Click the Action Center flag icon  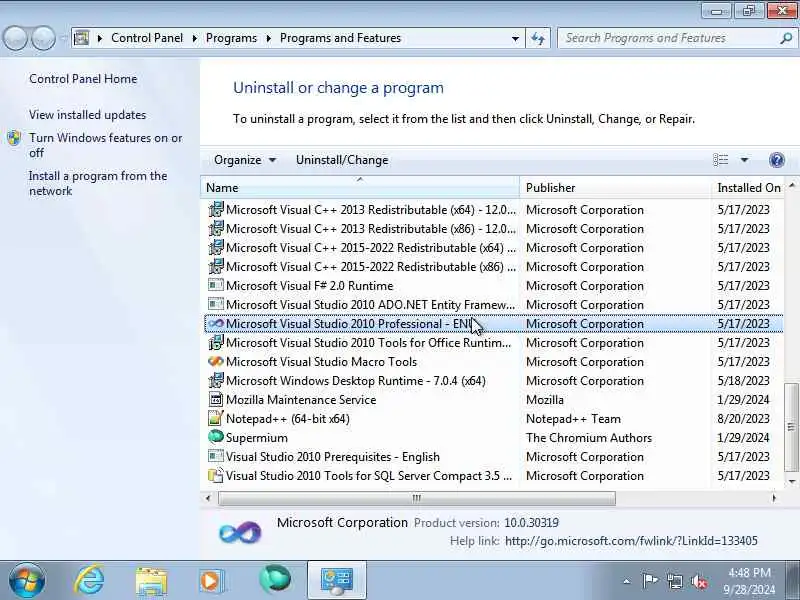tap(649, 581)
